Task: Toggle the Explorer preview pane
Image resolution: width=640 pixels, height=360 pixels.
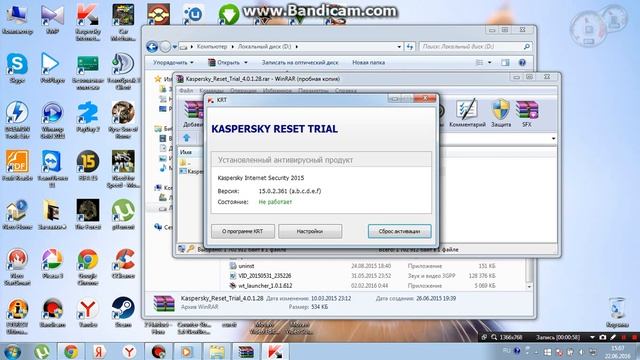Action: (x=505, y=62)
